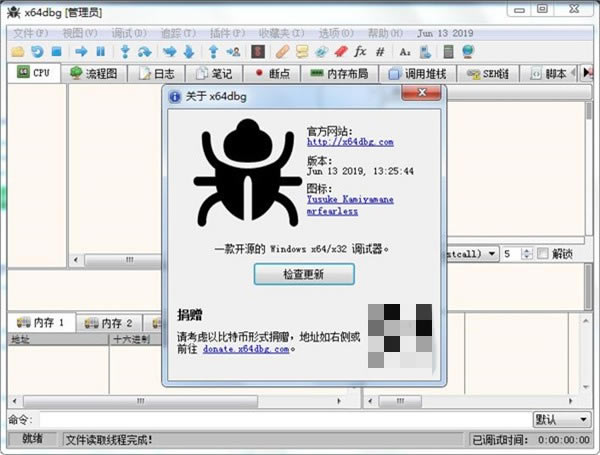Click the donate.x64dbg.com link

click(x=246, y=349)
